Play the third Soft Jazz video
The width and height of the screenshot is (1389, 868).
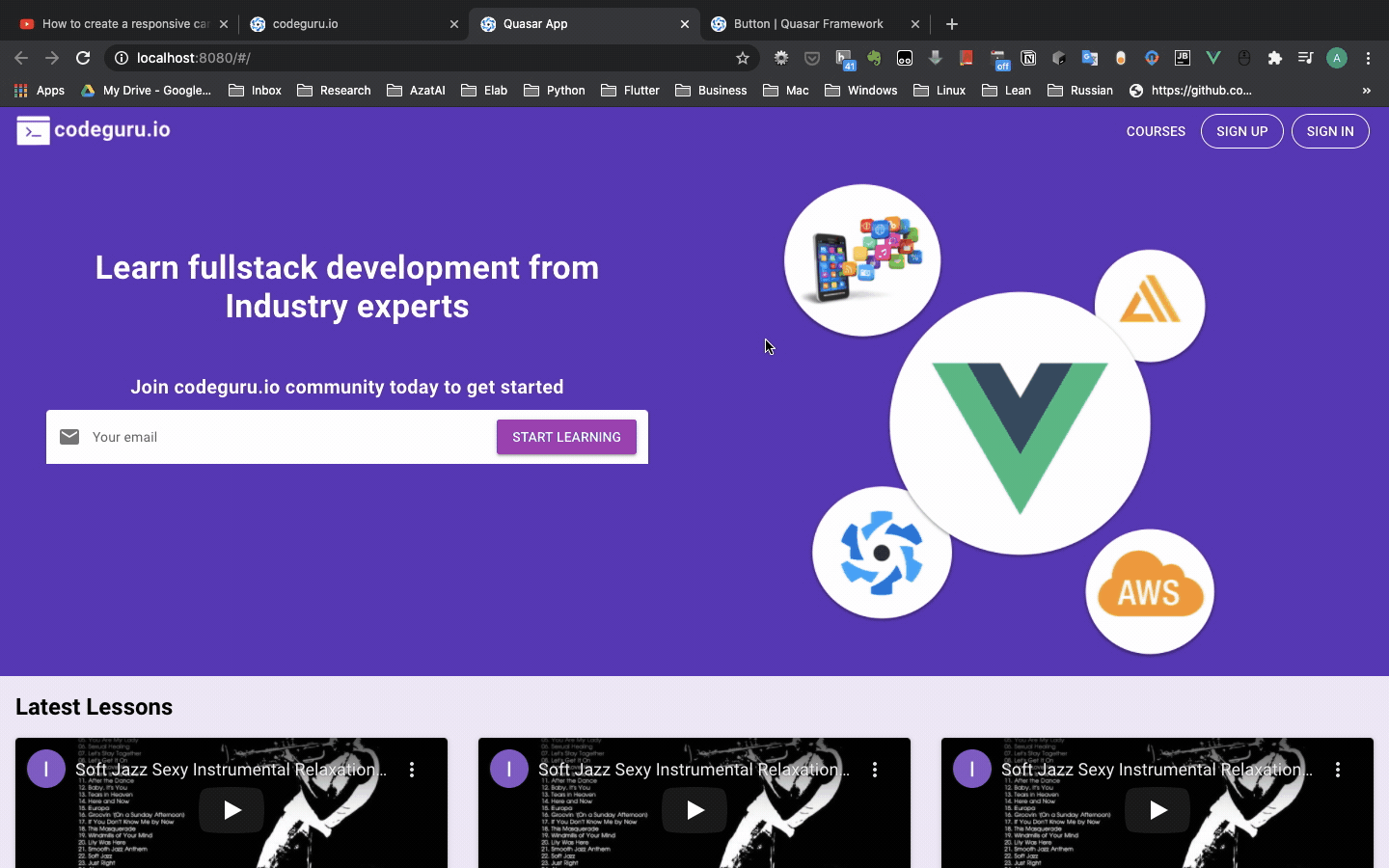[x=1157, y=810]
